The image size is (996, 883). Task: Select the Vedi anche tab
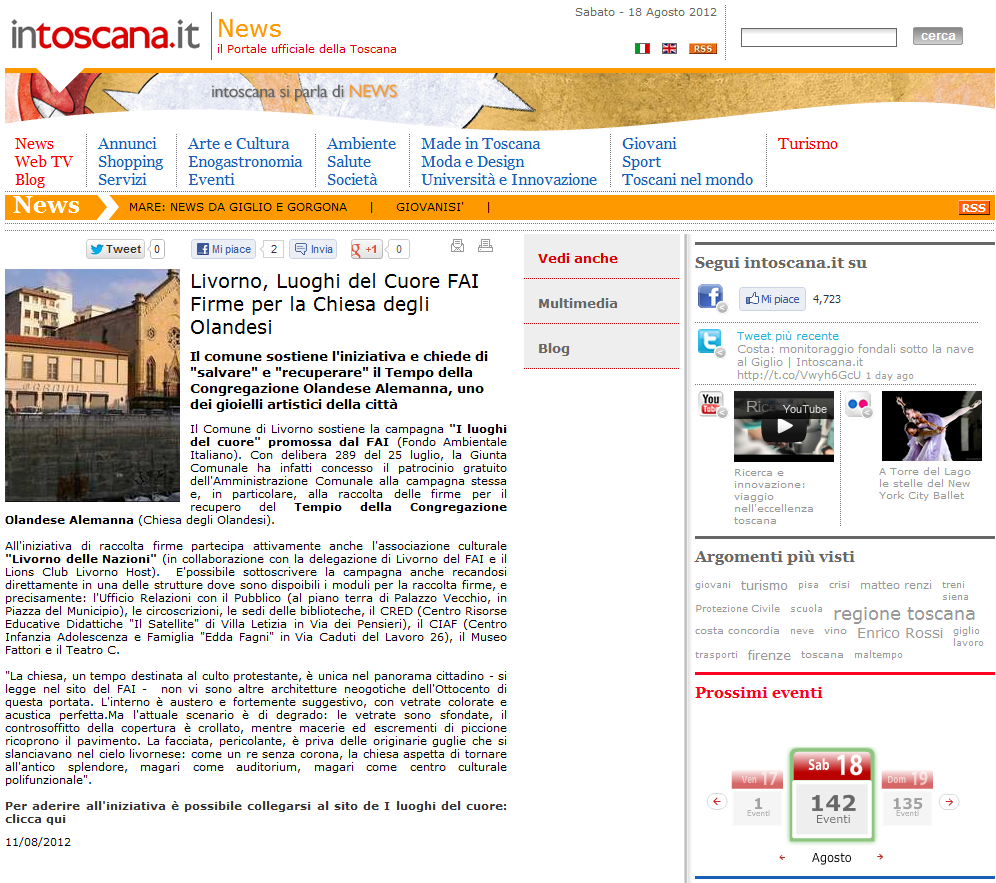point(578,258)
